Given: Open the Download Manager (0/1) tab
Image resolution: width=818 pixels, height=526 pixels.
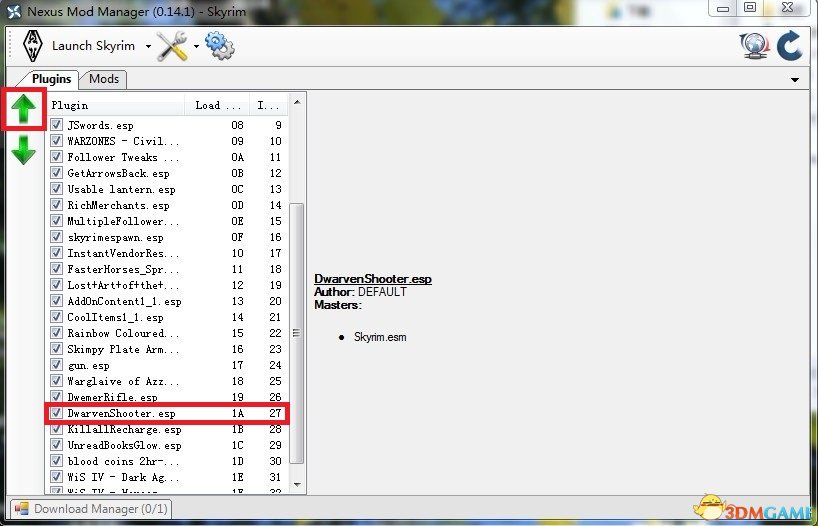Looking at the screenshot, I should coord(91,509).
